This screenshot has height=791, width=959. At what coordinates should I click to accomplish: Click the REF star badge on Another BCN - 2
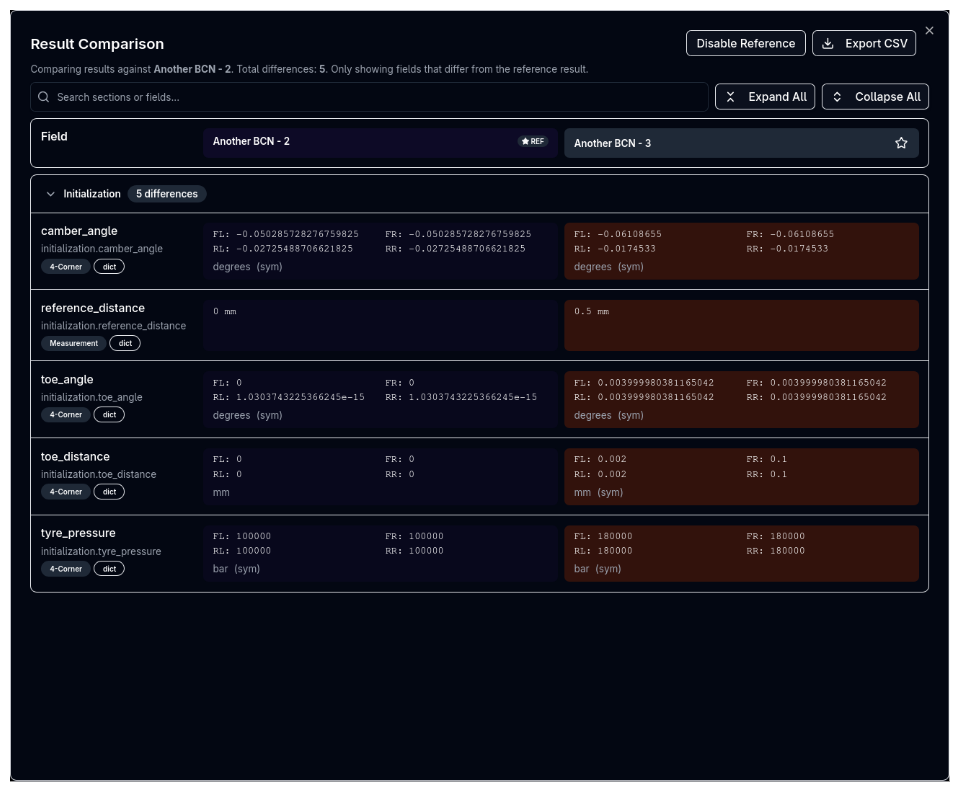point(533,141)
